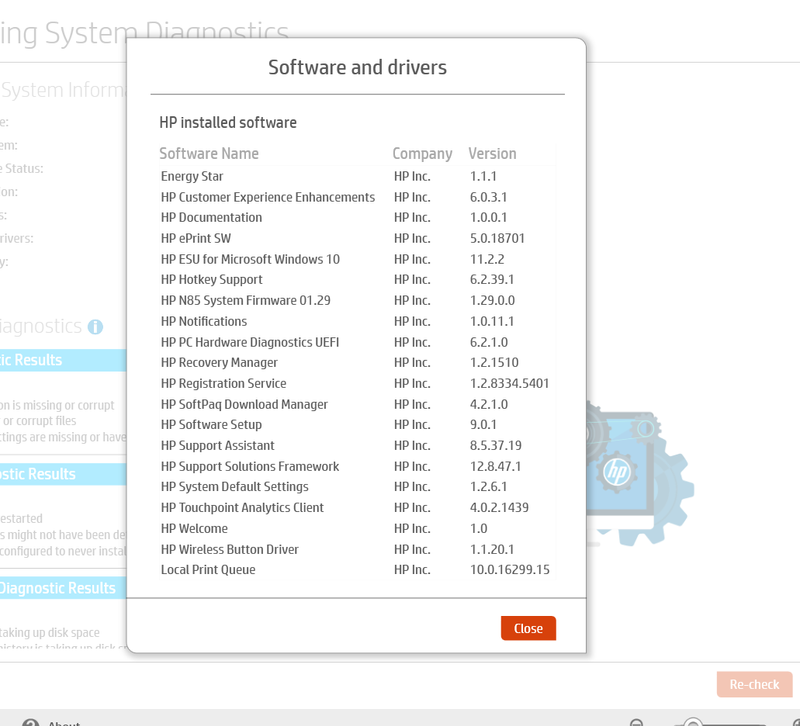Screen dimensions: 800x726
Task: Select HP Support Solutions Framework row
Action: click(x=357, y=466)
